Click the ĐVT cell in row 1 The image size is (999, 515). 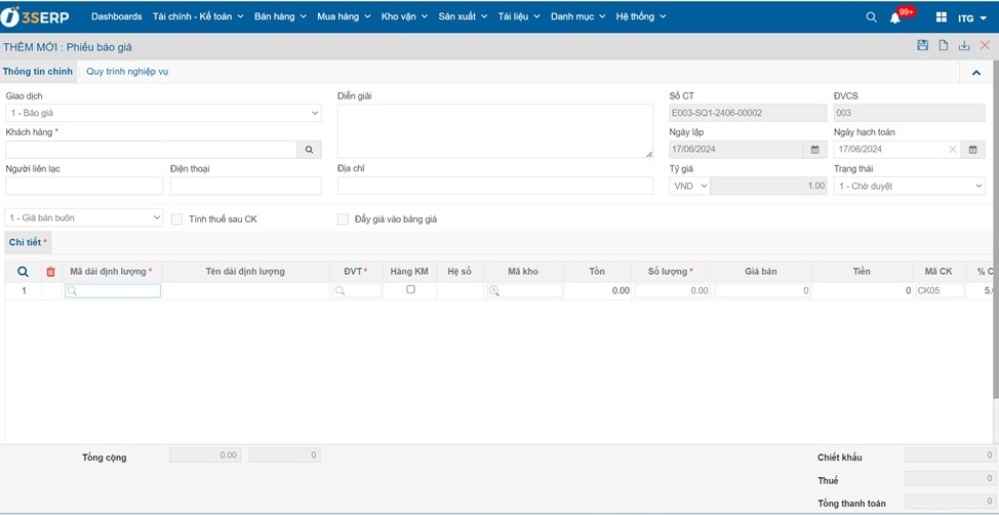click(x=357, y=291)
